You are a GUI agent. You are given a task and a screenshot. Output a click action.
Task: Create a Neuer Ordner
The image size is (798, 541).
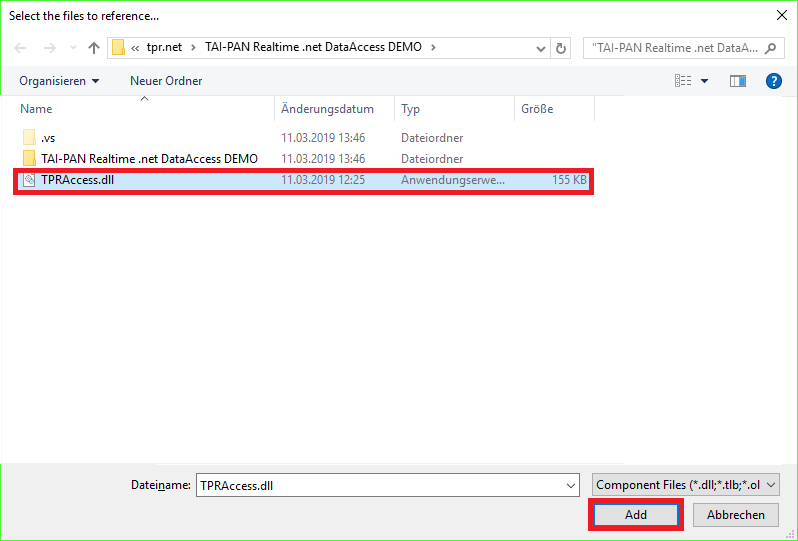point(166,81)
